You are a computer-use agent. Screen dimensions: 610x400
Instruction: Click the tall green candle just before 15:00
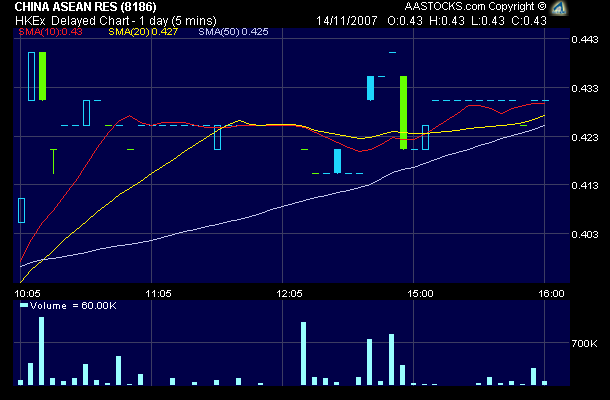[x=403, y=112]
